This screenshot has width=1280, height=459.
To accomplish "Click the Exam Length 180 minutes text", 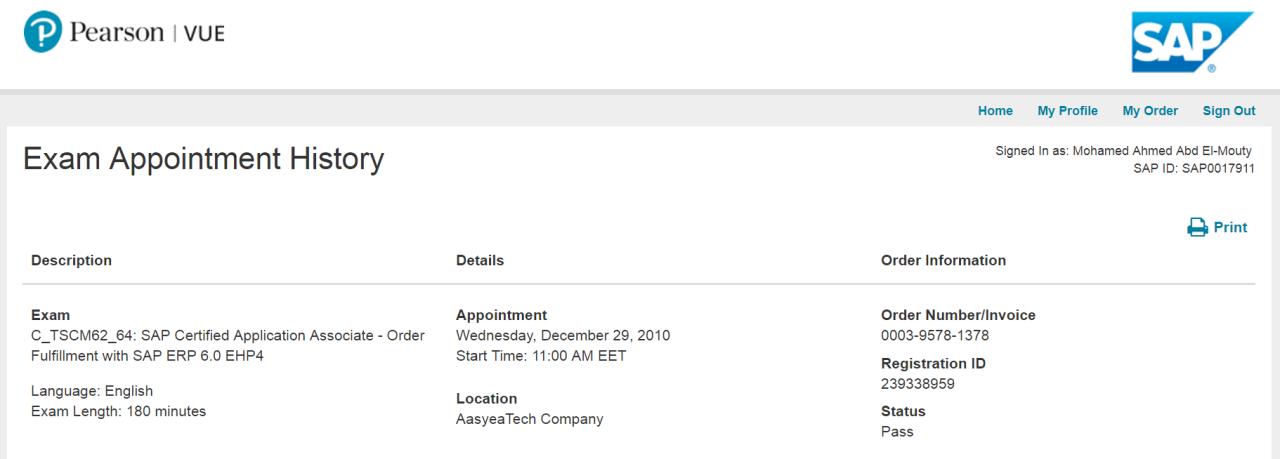I will [118, 411].
